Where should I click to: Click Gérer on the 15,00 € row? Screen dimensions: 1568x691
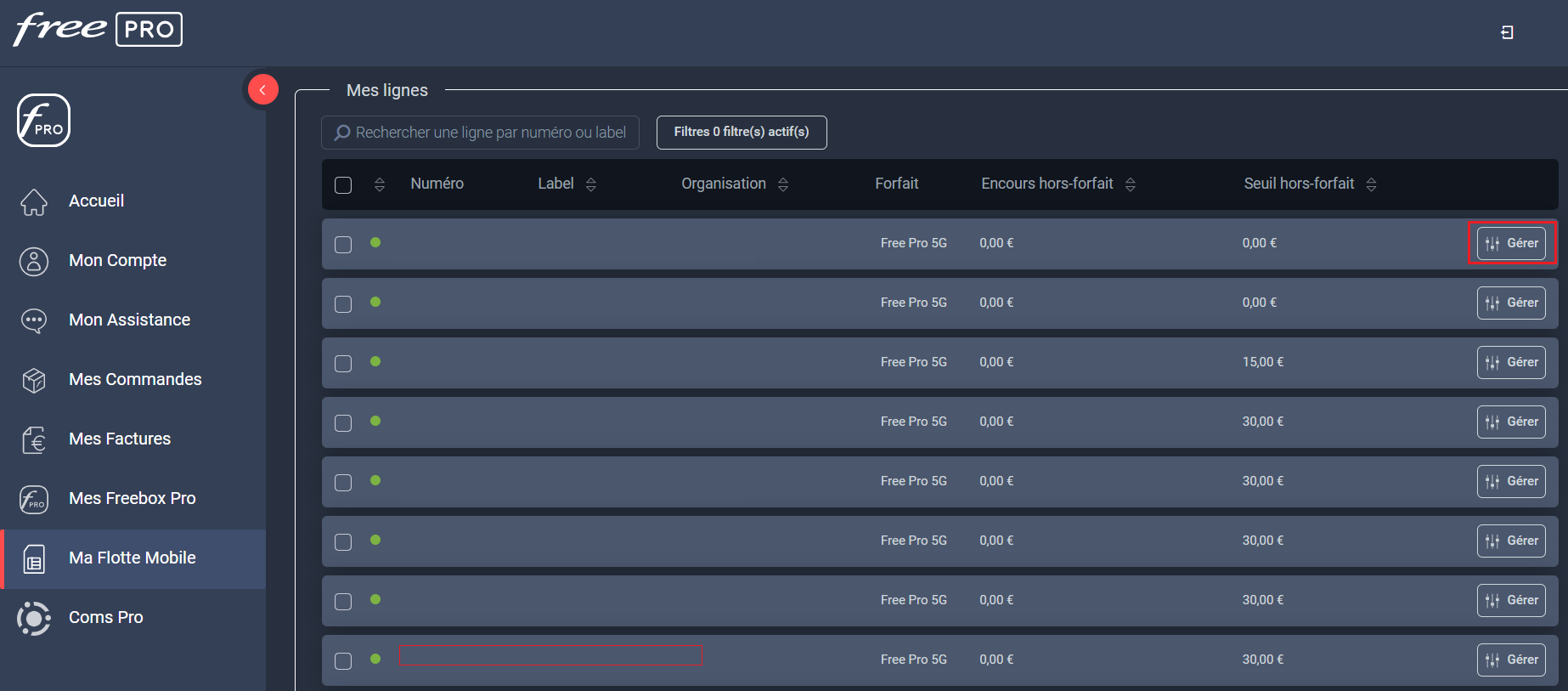[1511, 362]
